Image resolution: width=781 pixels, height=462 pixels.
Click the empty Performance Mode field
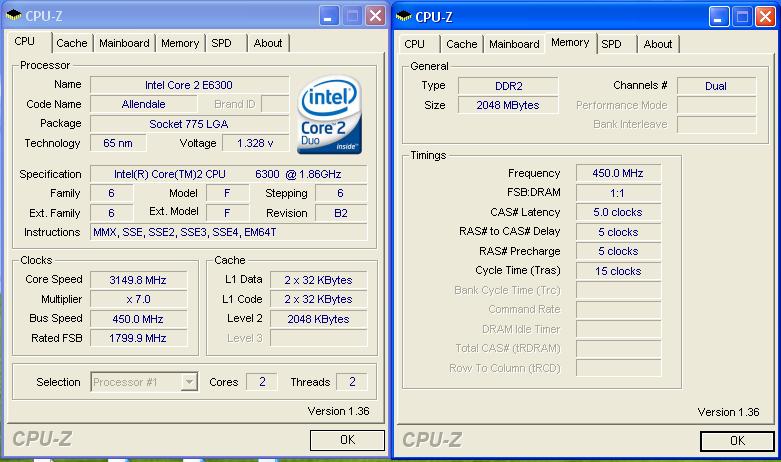(716, 105)
